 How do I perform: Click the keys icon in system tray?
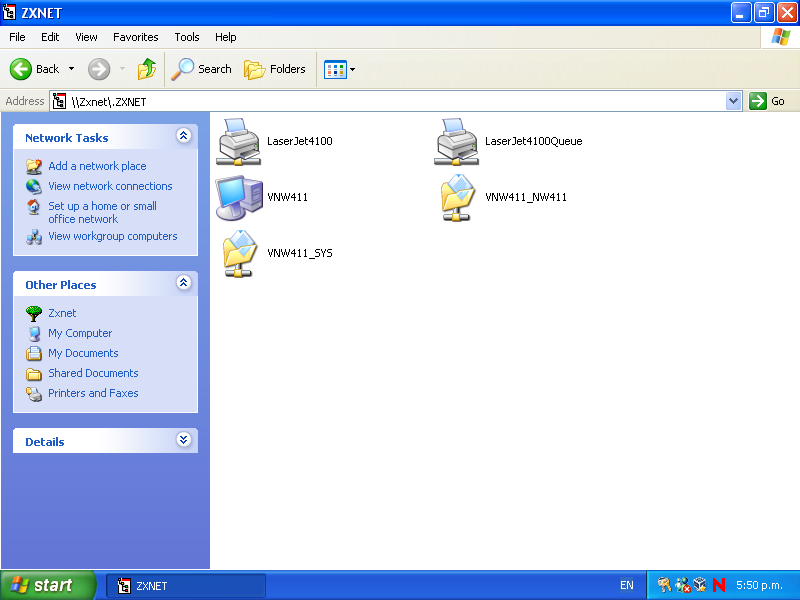coord(663,585)
